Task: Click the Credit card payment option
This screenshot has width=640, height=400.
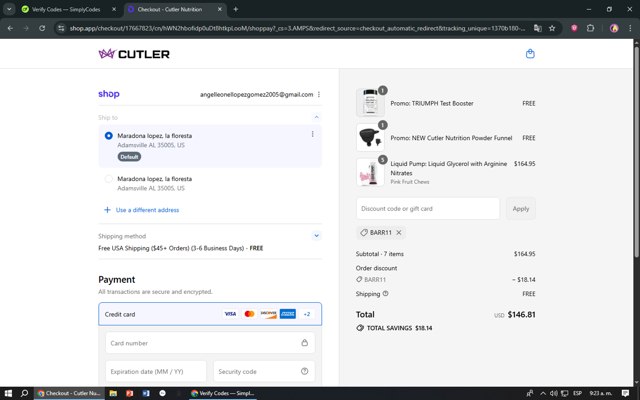Action: click(x=210, y=314)
